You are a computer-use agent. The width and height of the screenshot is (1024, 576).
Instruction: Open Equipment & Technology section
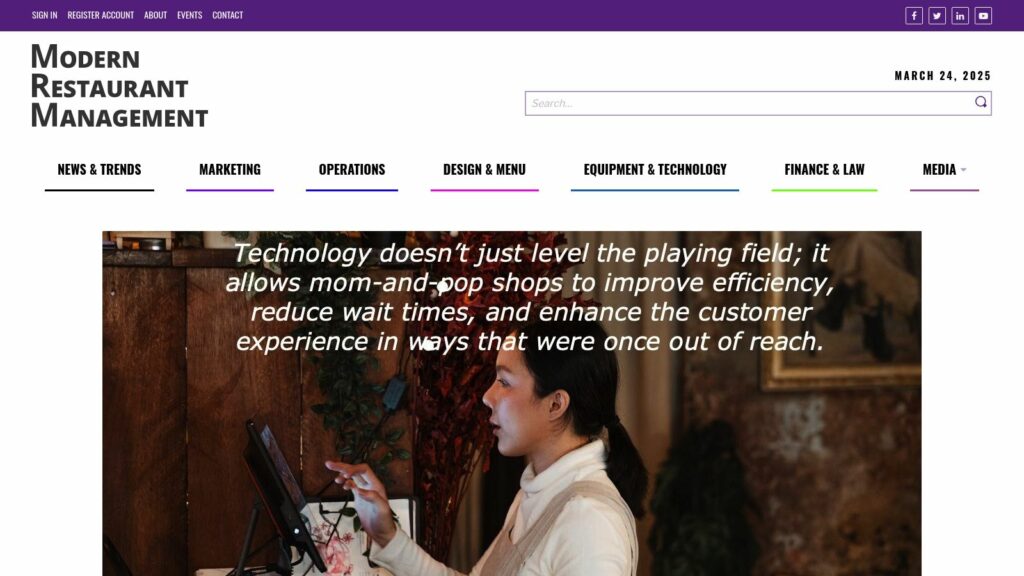pos(655,169)
